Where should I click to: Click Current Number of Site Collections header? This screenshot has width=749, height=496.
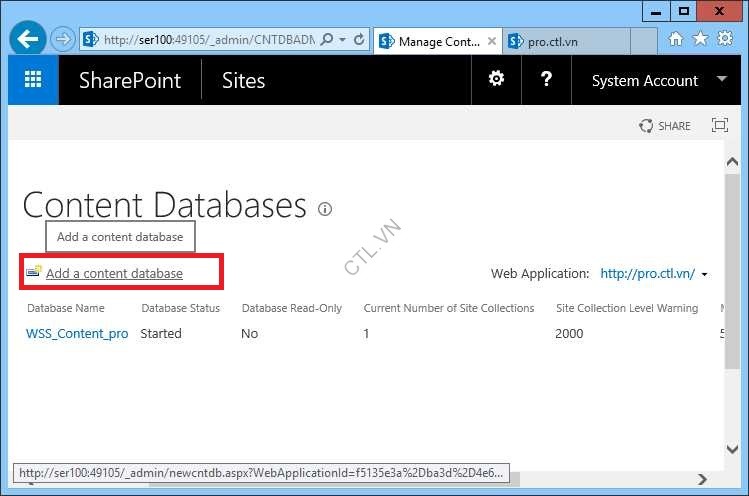click(449, 308)
